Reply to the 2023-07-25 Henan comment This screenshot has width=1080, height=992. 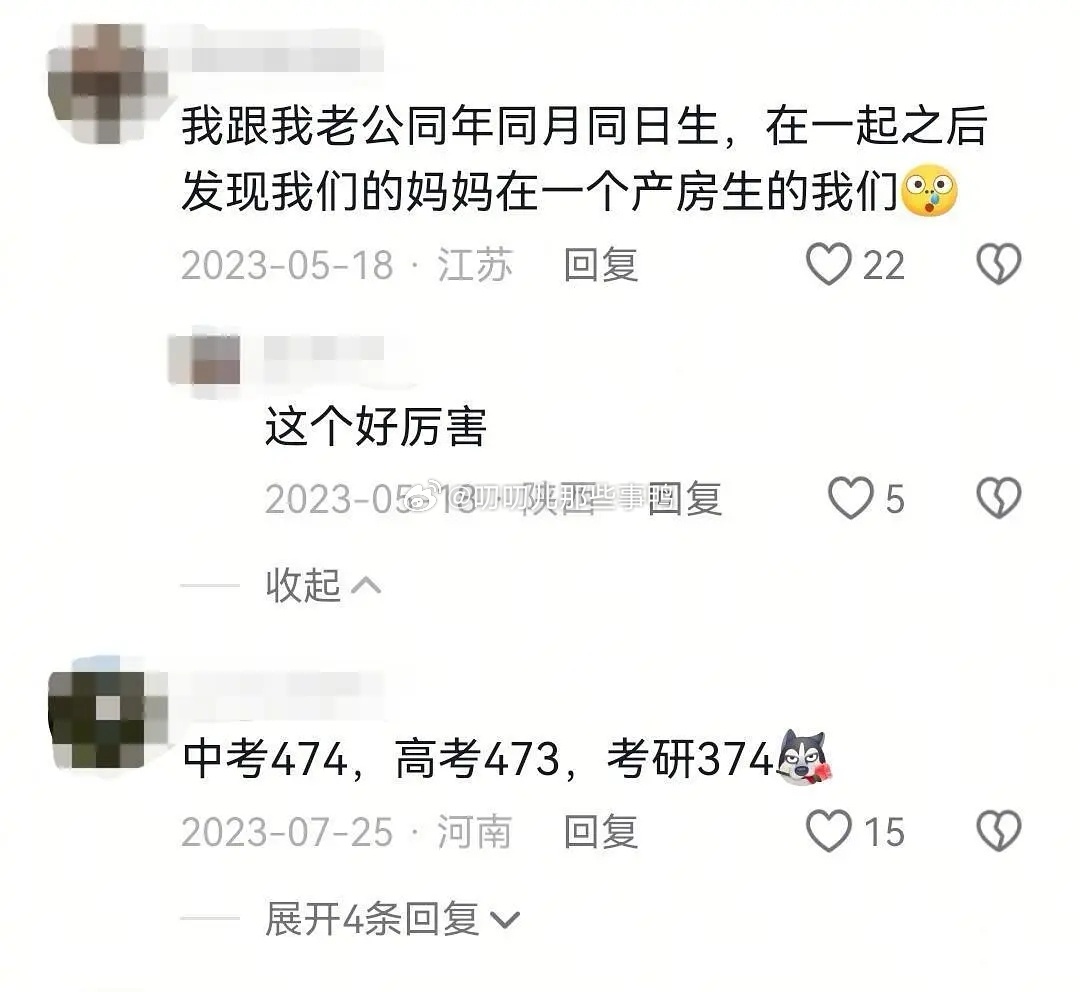click(x=601, y=831)
